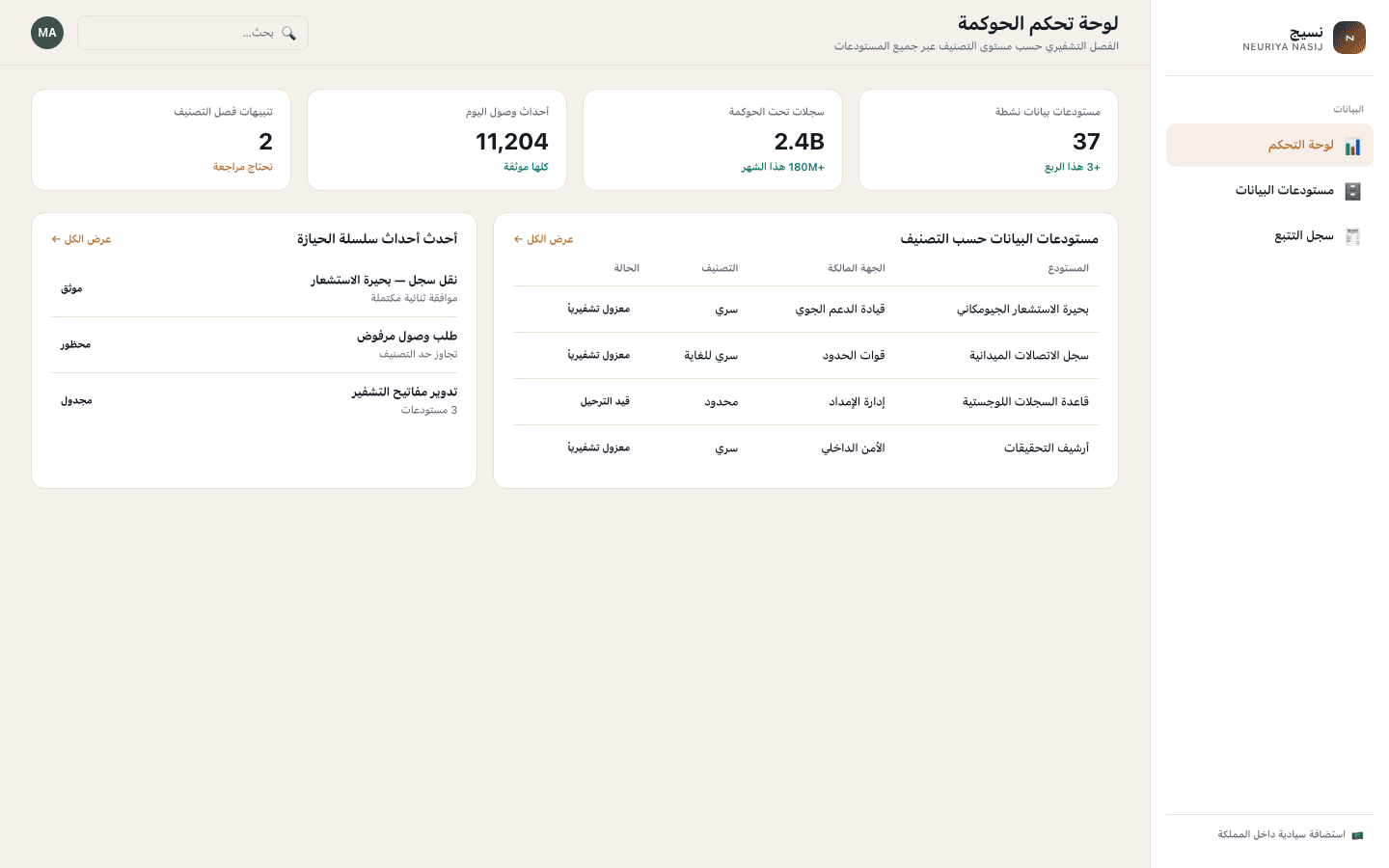Click the cabinet icon for مستودعات البيانات
Image resolution: width=1389 pixels, height=868 pixels.
pyautogui.click(x=1353, y=191)
